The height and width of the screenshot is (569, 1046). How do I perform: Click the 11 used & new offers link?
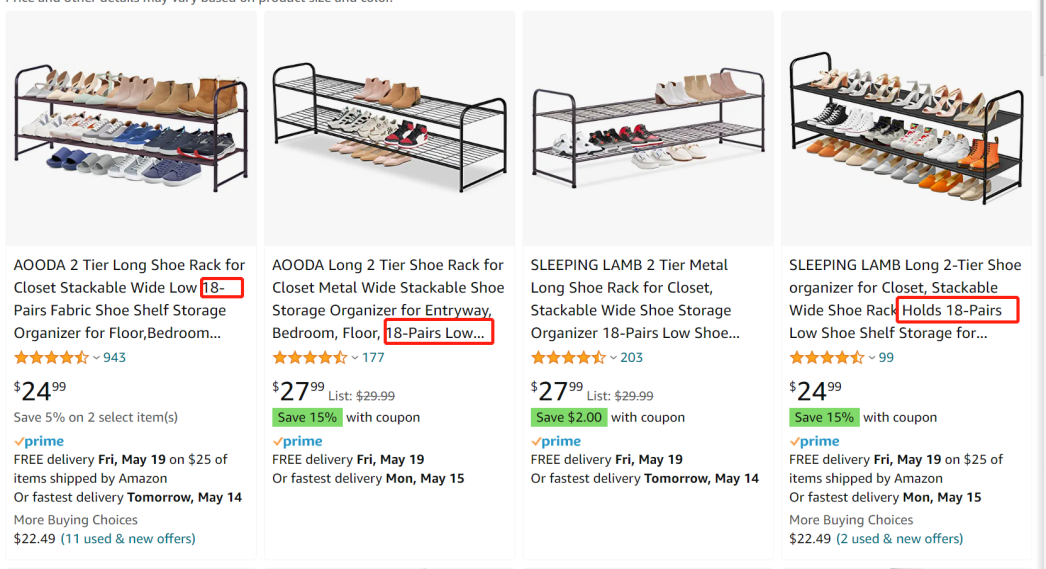pyautogui.click(x=128, y=539)
